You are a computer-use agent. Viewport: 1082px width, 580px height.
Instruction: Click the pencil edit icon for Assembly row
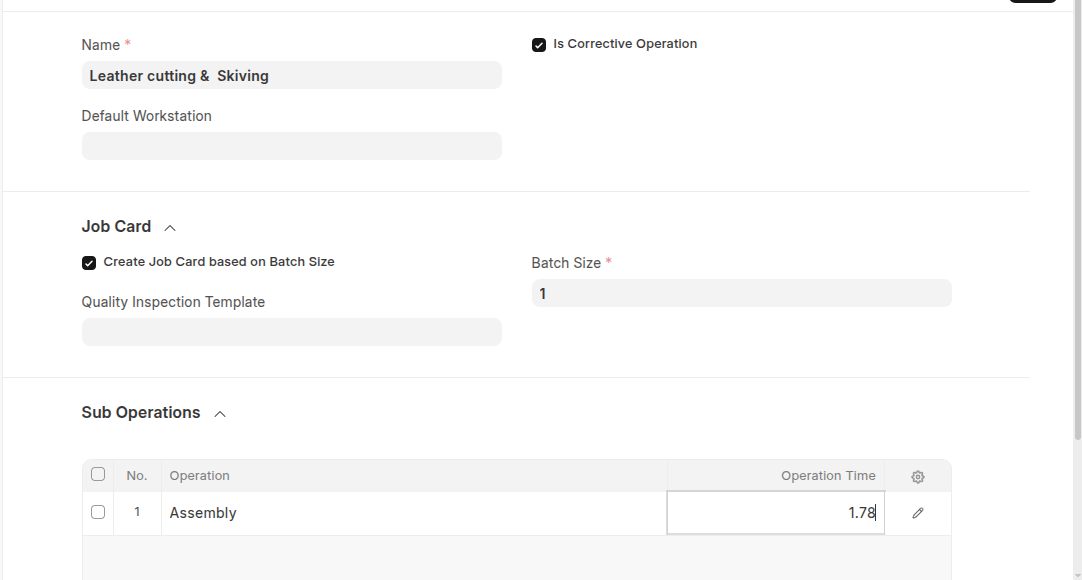918,513
